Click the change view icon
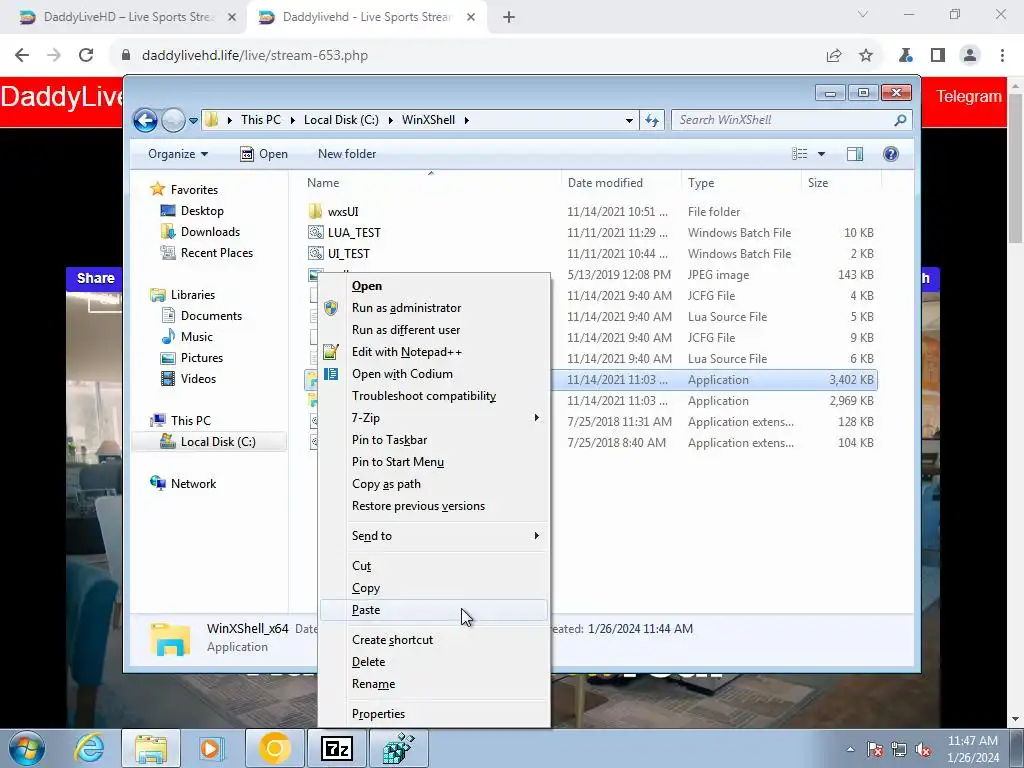This screenshot has width=1024, height=768. pyautogui.click(x=799, y=154)
